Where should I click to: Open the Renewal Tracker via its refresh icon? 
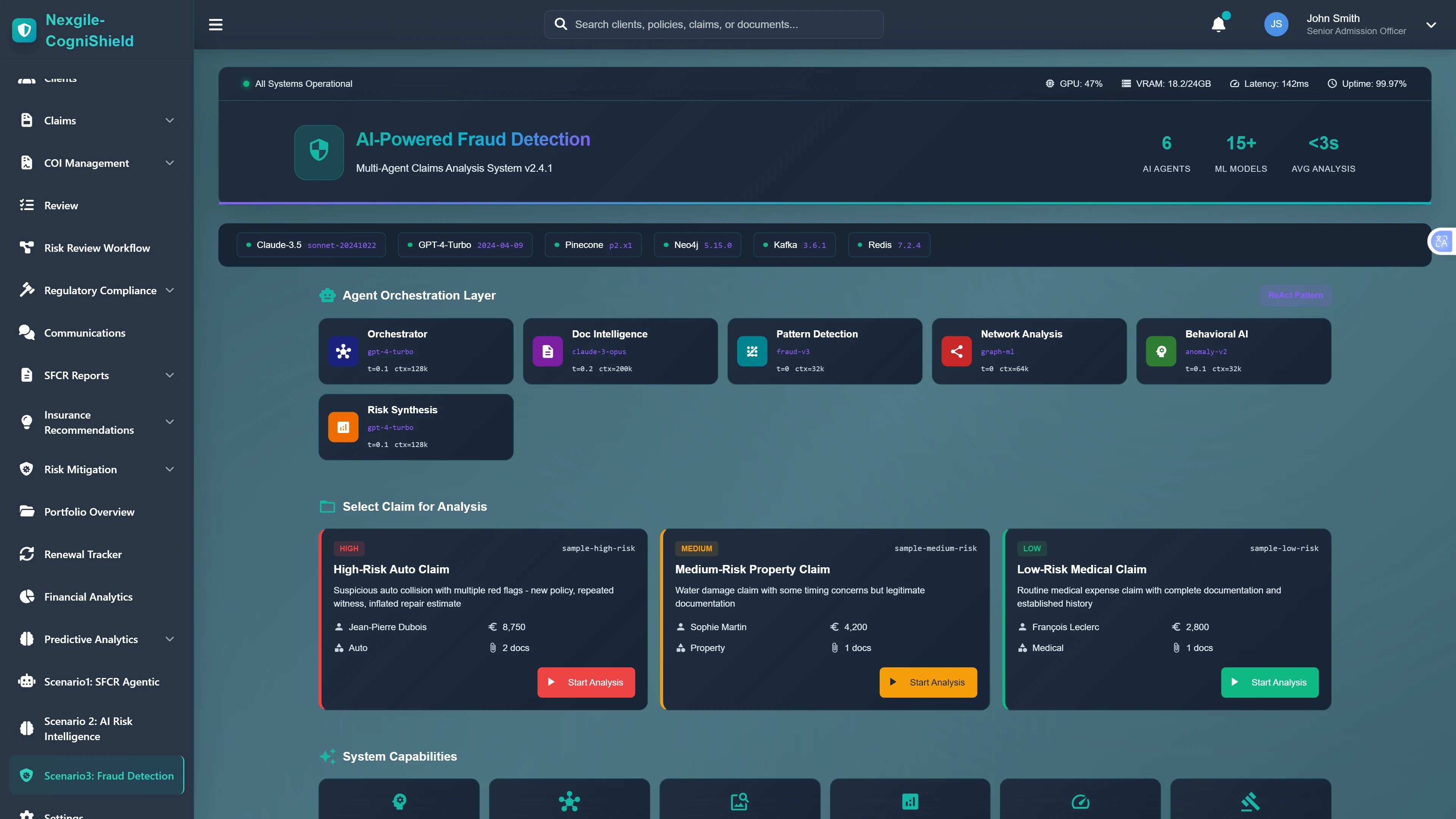[x=27, y=554]
